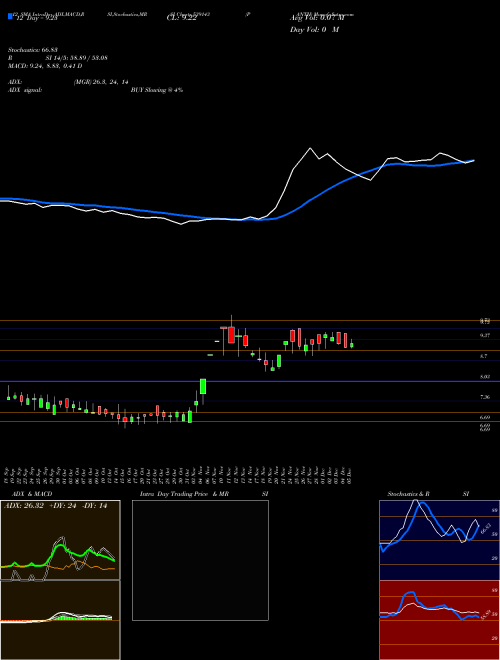Image resolution: width=500 pixels, height=660 pixels.
Task: Click the 7.36 price axis label
Action: (x=484, y=397)
